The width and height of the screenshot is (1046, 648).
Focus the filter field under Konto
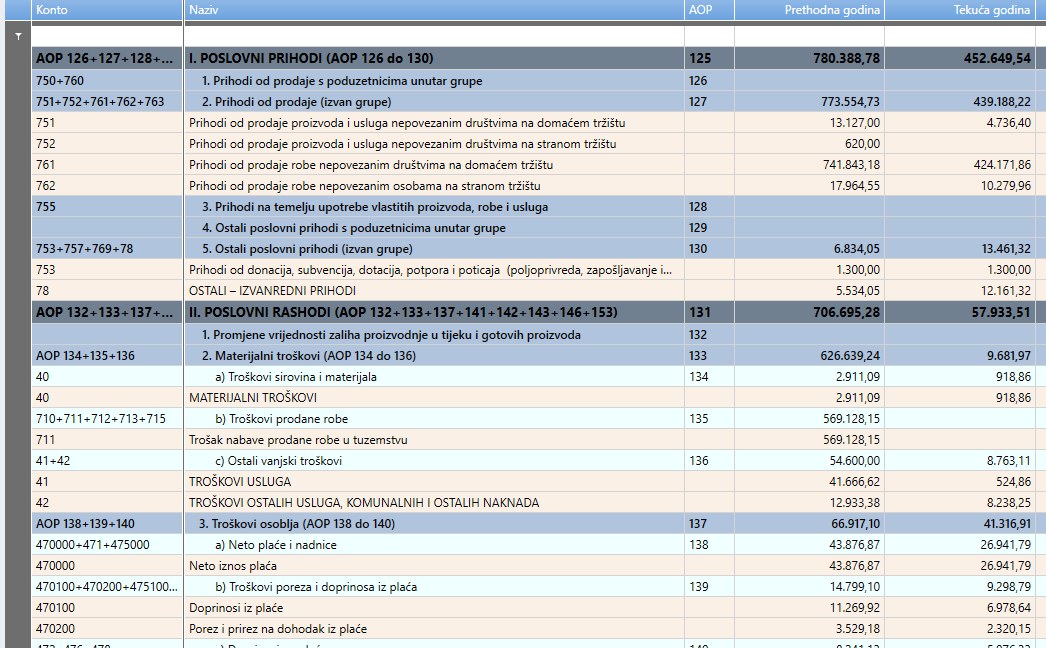click(107, 36)
